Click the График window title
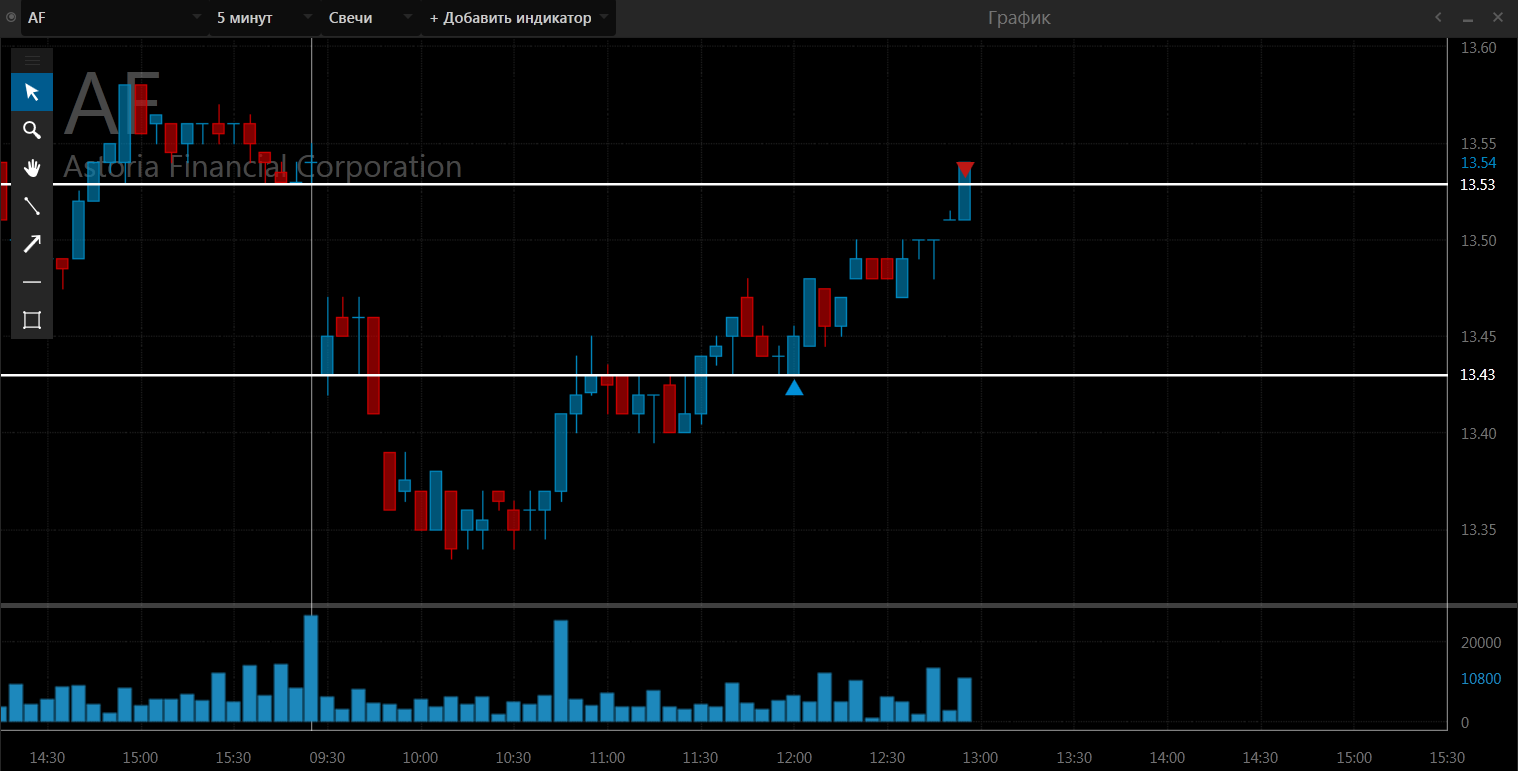 [1019, 18]
